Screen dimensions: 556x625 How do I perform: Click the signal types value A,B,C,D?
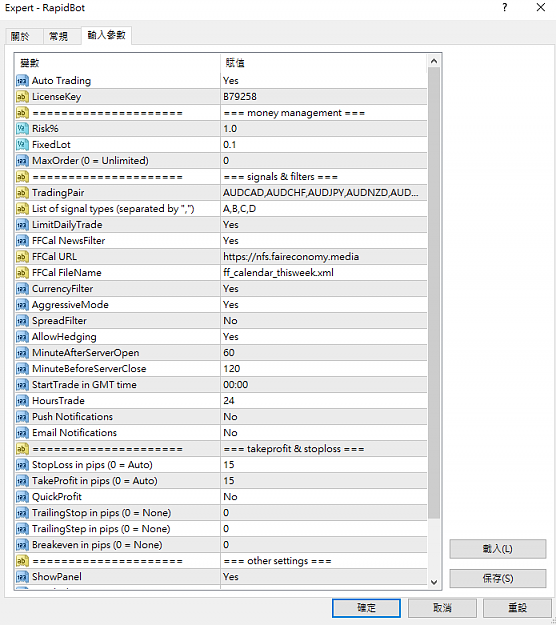pyautogui.click(x=240, y=209)
